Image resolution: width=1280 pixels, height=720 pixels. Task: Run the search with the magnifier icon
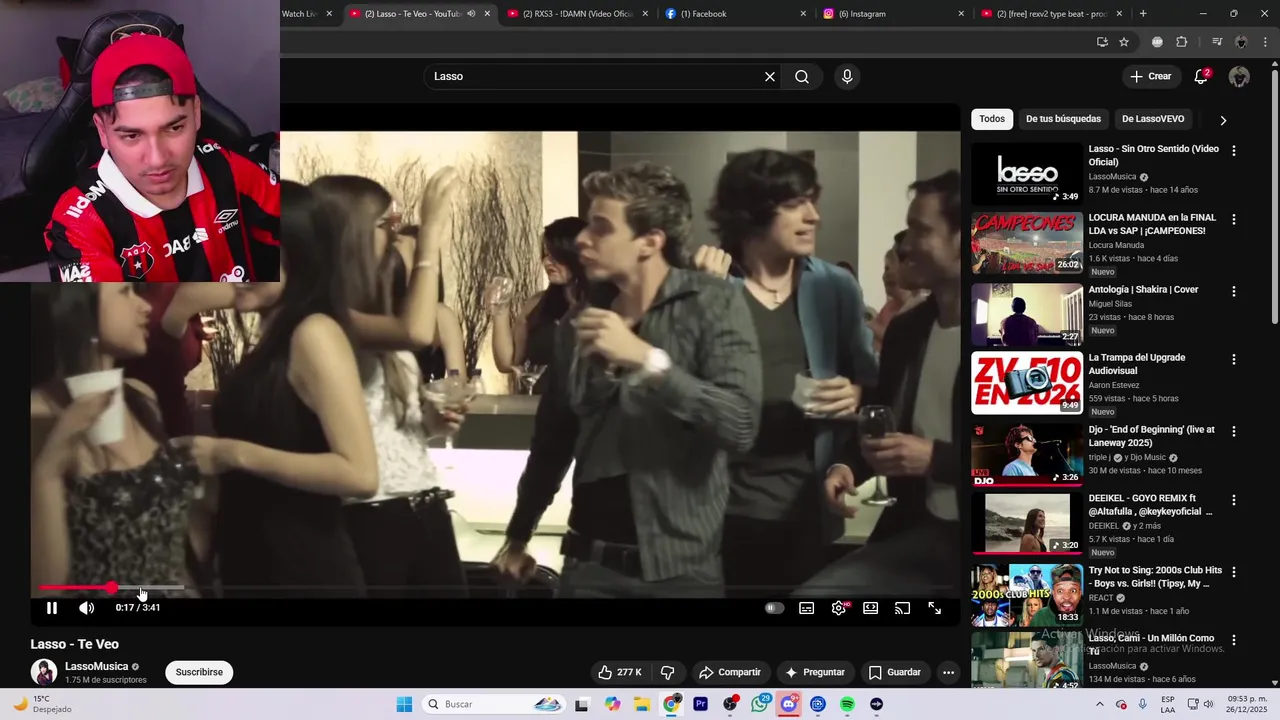(802, 76)
